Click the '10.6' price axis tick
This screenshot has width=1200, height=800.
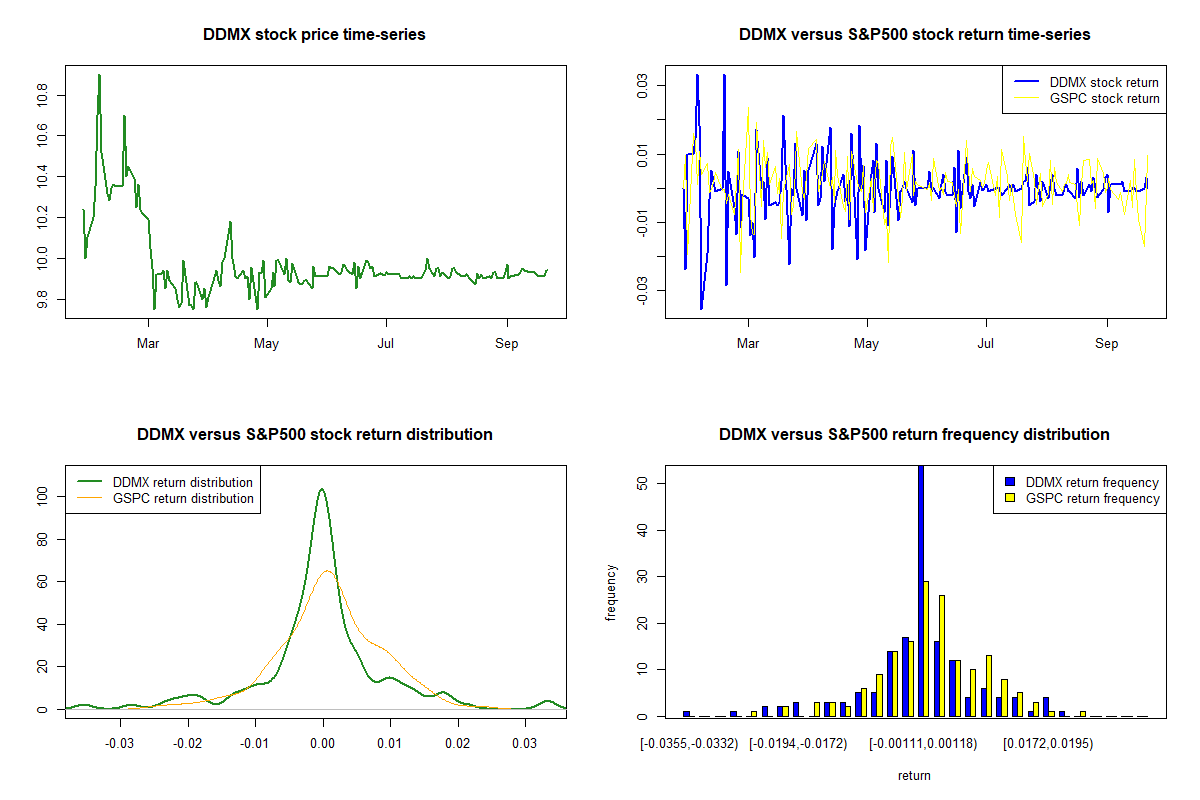[42, 136]
